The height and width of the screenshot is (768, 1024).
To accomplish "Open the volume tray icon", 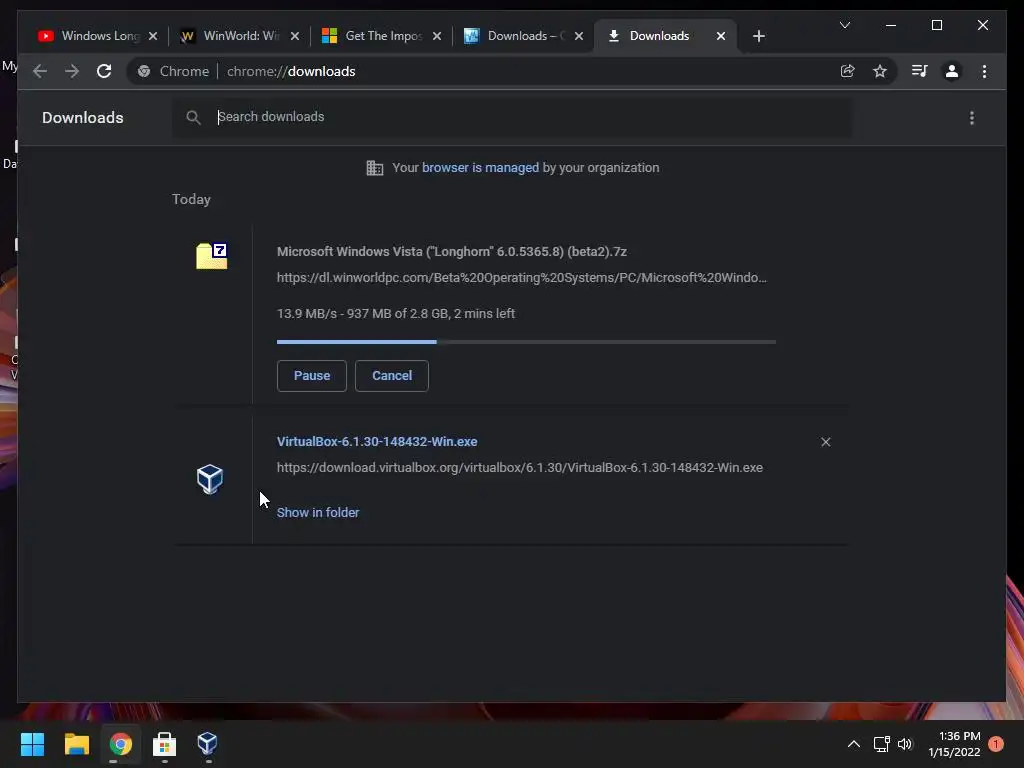I will click(904, 744).
